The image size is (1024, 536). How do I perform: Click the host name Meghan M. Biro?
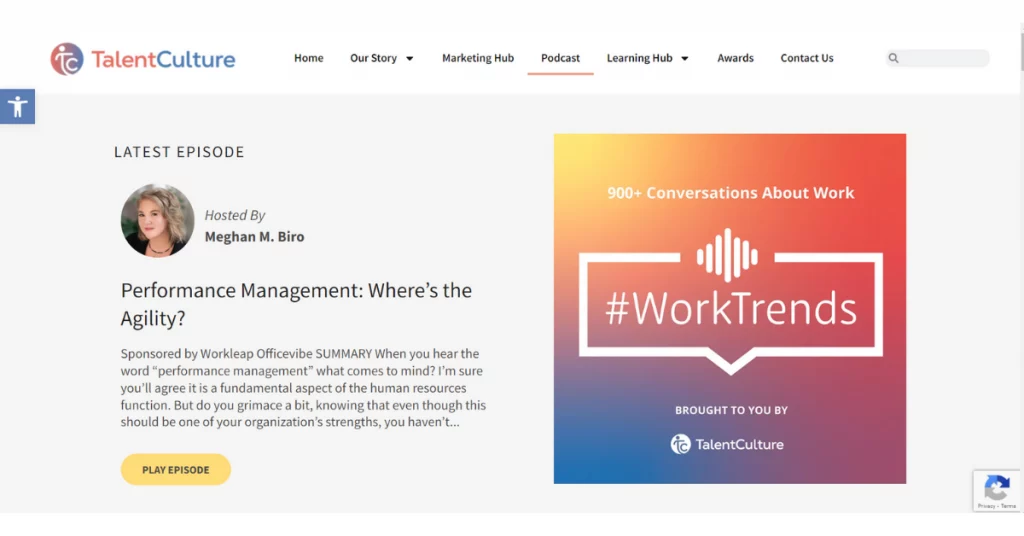click(254, 237)
